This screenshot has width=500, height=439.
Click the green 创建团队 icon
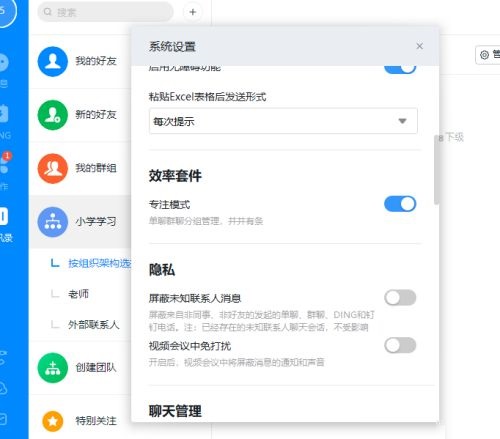pyautogui.click(x=53, y=368)
